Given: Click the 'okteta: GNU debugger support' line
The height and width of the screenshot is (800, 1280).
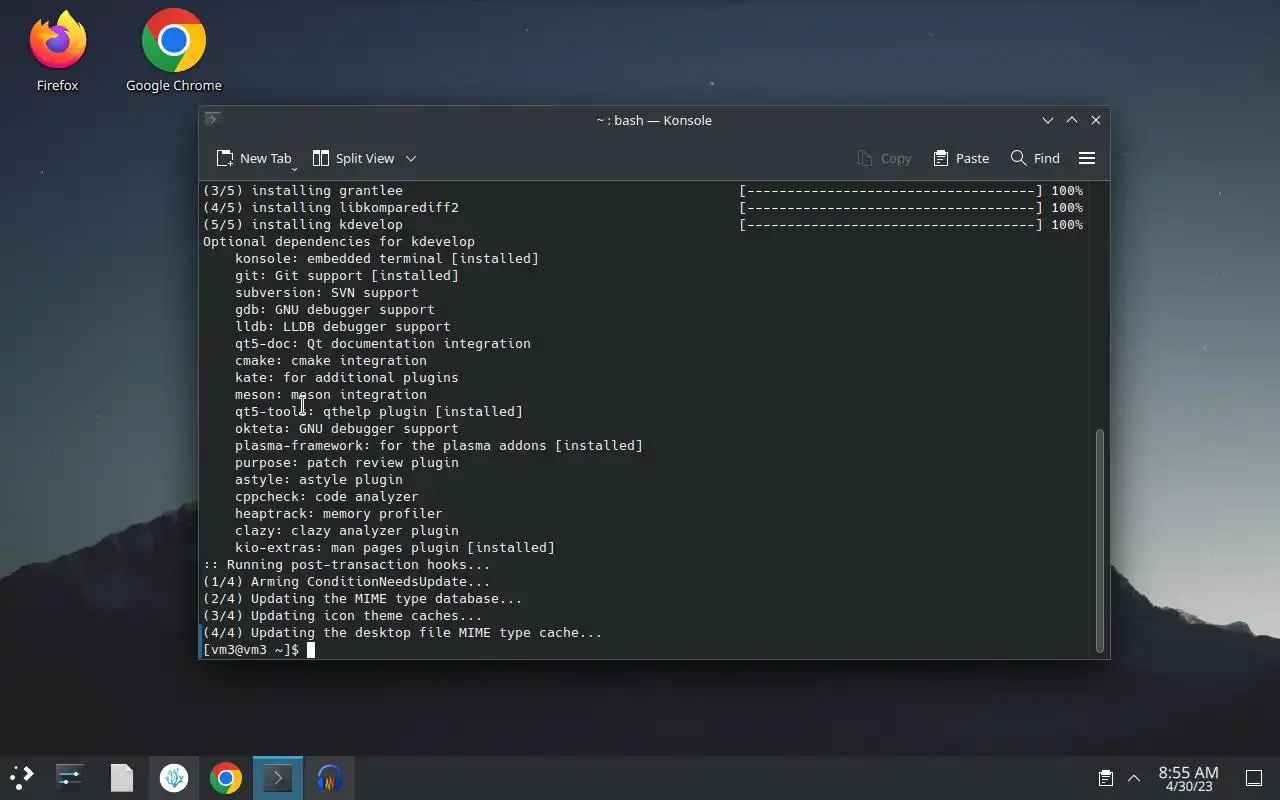Looking at the screenshot, I should (x=347, y=429).
